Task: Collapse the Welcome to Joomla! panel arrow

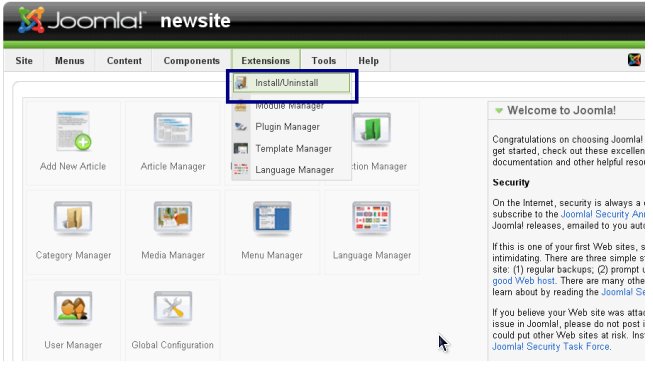Action: (x=498, y=111)
